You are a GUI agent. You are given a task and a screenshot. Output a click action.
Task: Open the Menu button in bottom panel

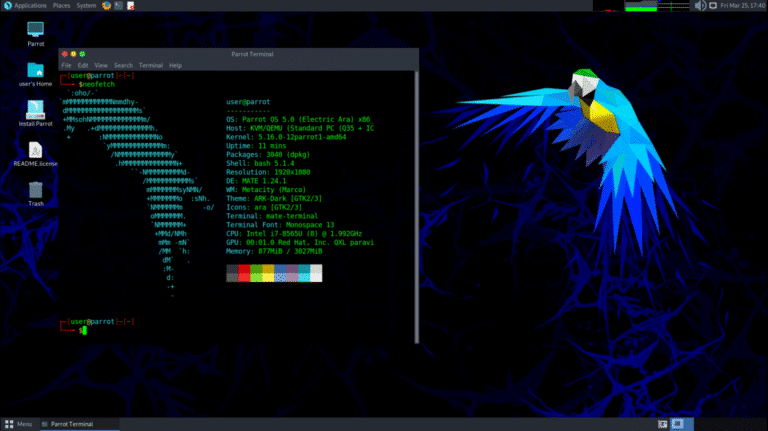pos(18,424)
